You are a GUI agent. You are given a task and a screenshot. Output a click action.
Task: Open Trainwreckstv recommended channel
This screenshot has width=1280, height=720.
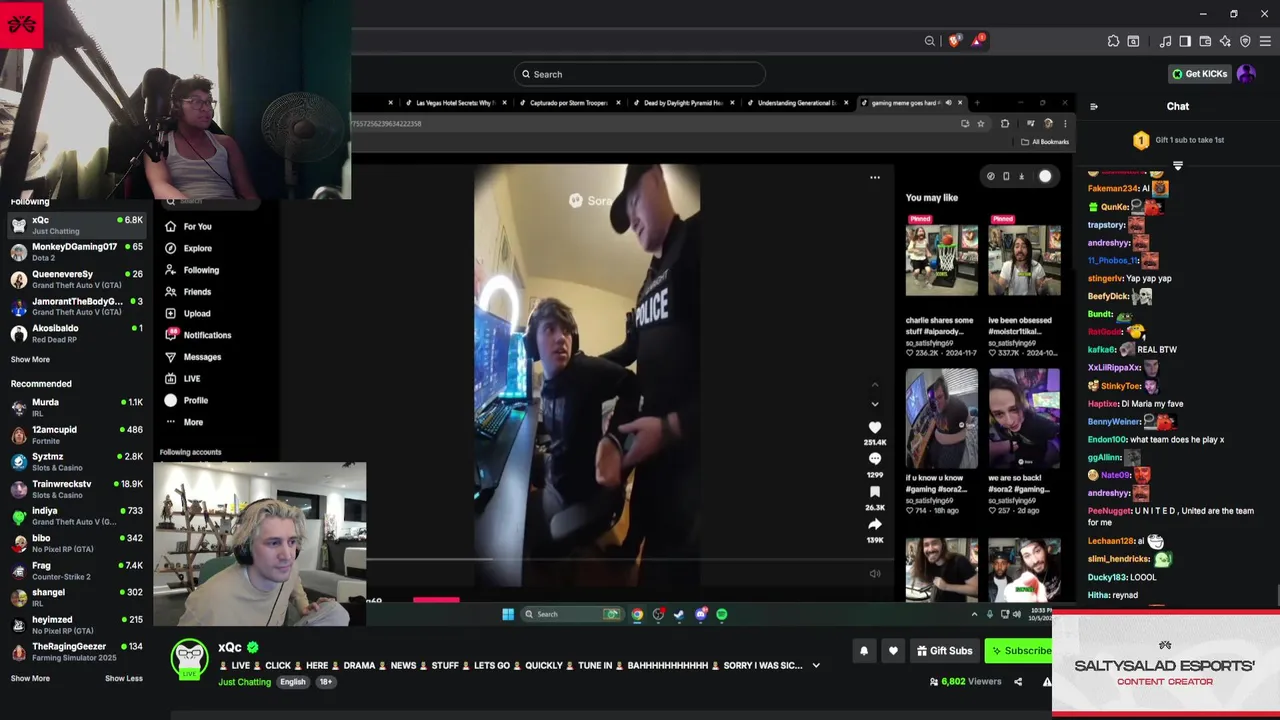pos(76,489)
